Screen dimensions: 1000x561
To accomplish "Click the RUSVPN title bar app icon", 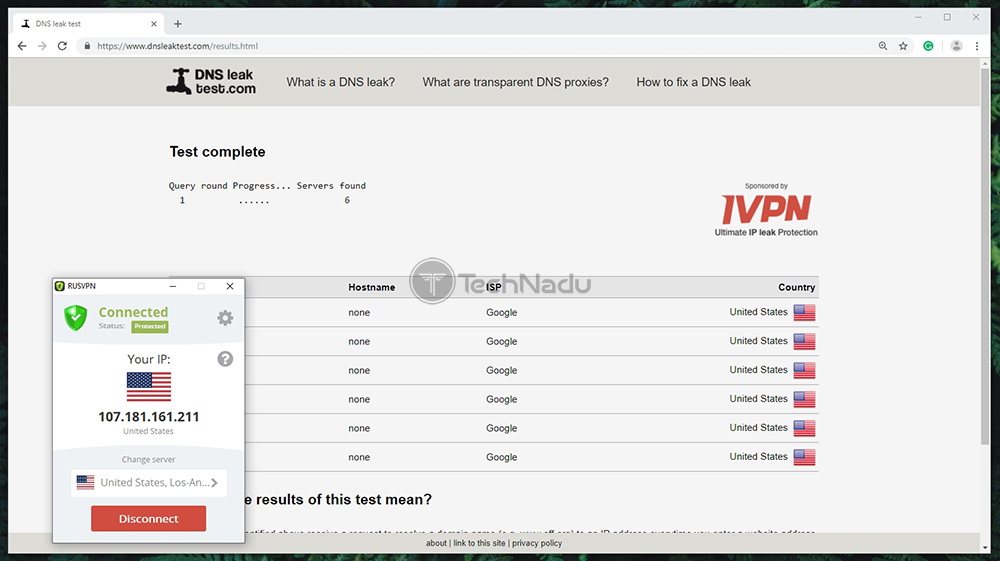I will [x=60, y=286].
